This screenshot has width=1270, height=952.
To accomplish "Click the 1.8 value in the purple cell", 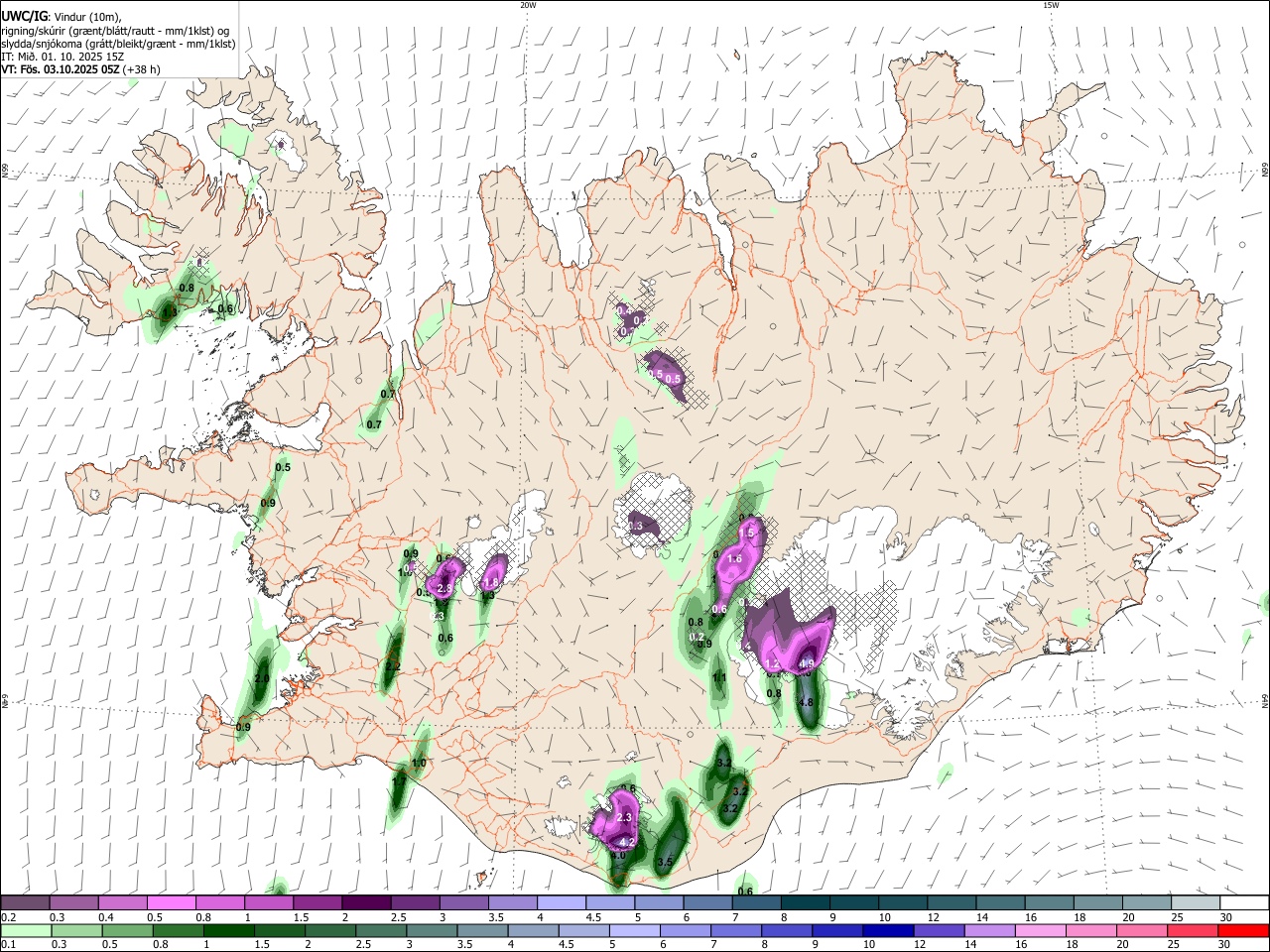I will coord(491,582).
